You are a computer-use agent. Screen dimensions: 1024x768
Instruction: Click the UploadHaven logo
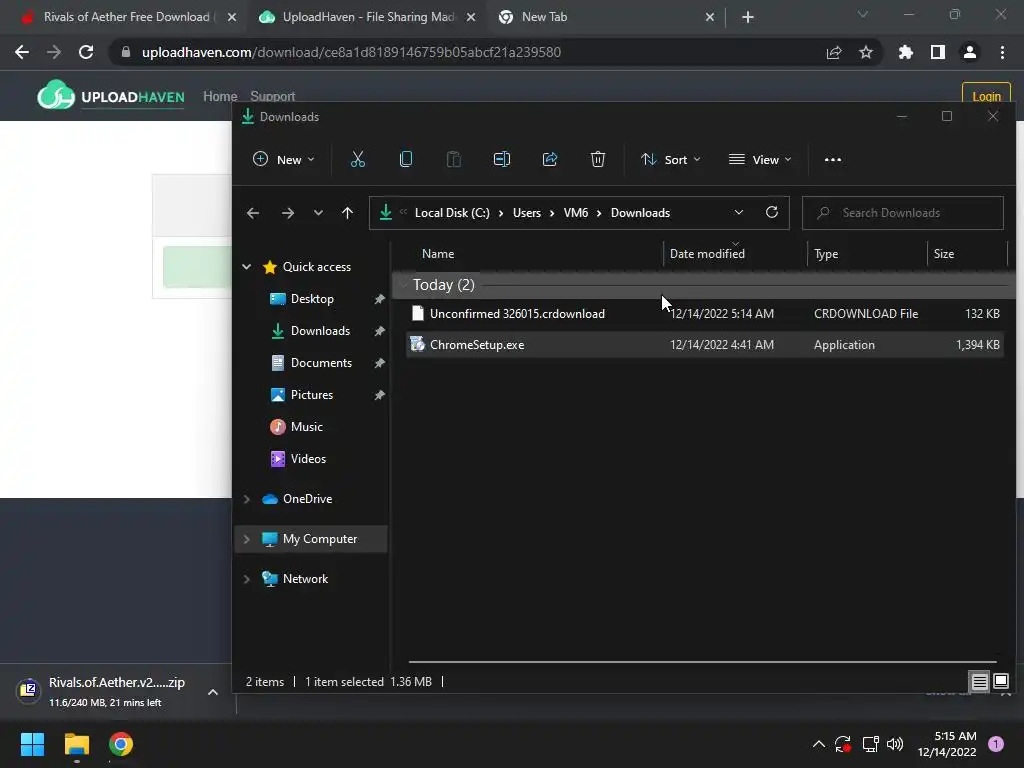pos(111,96)
